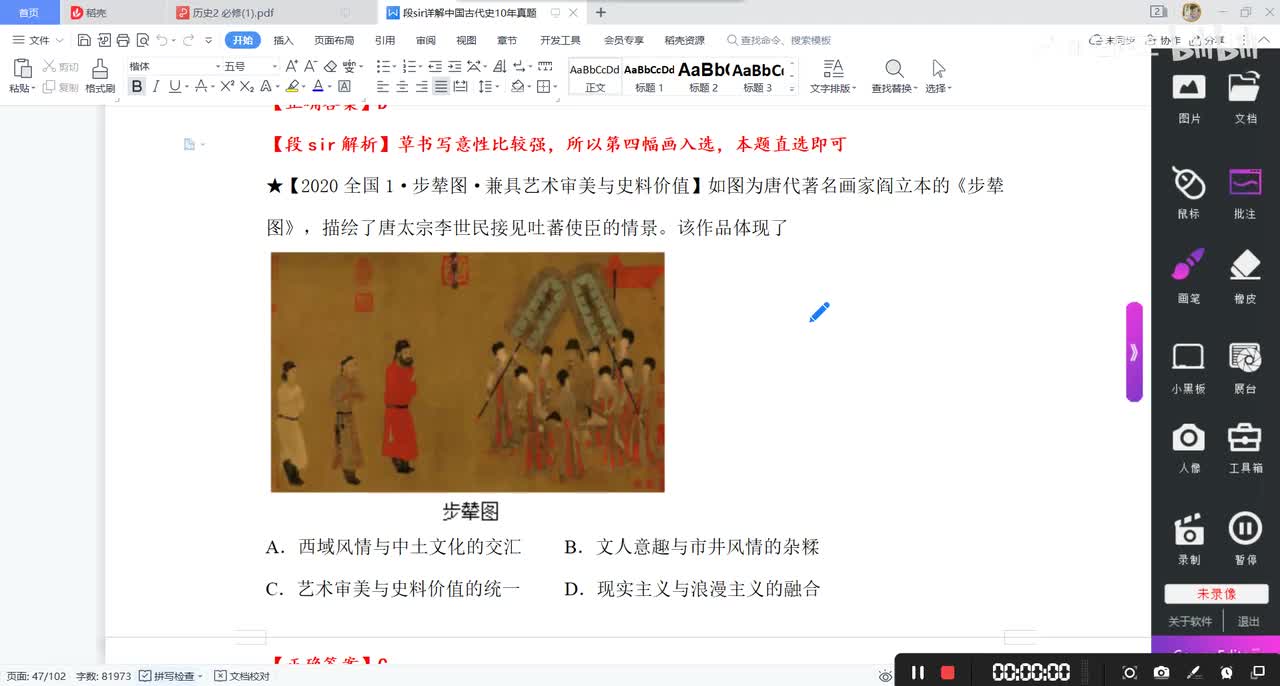
Task: Select the 橡皮 (Eraser) tool
Action: (x=1245, y=278)
